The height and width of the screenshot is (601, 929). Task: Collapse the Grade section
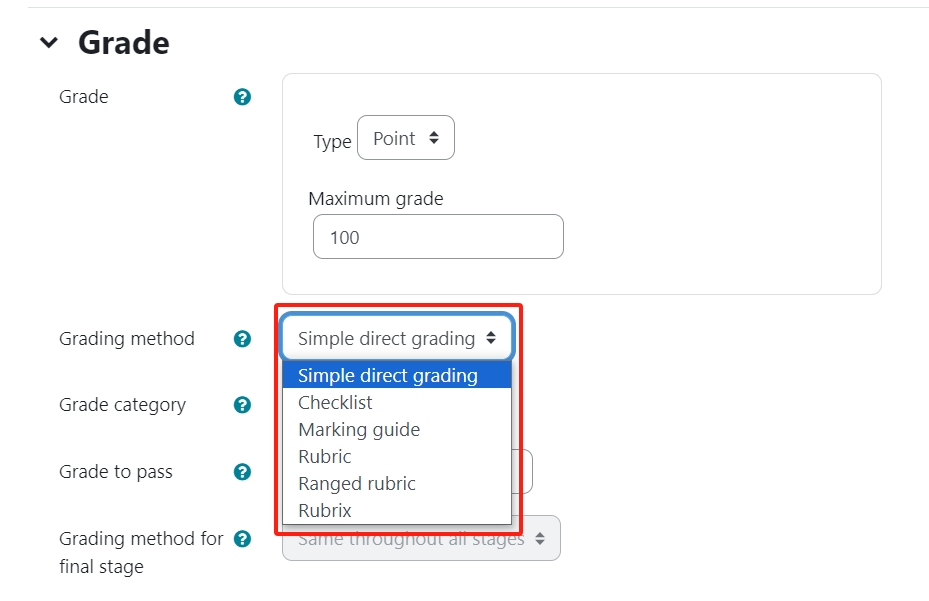[x=51, y=41]
